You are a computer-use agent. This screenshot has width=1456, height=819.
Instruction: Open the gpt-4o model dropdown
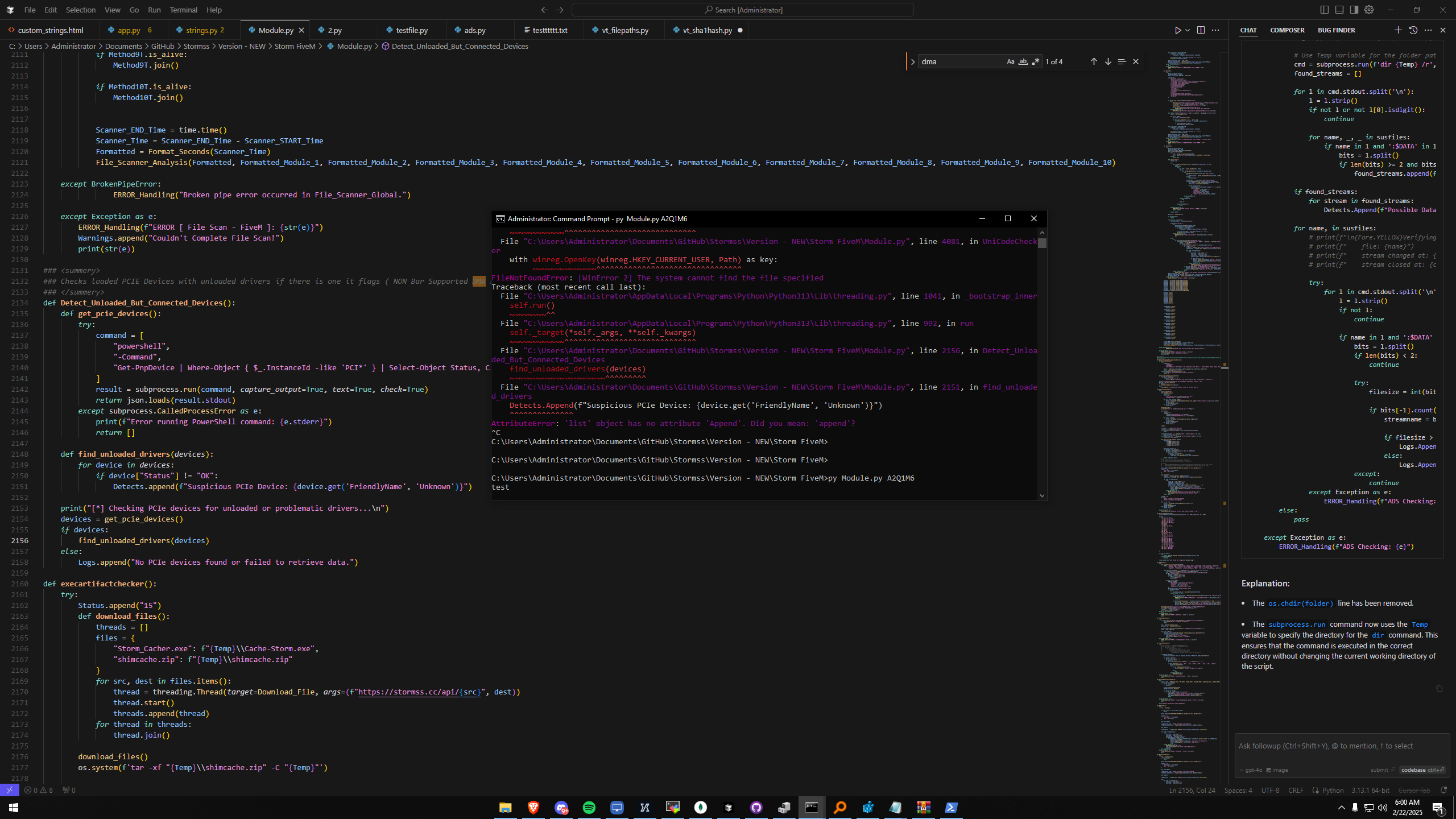[1251, 770]
